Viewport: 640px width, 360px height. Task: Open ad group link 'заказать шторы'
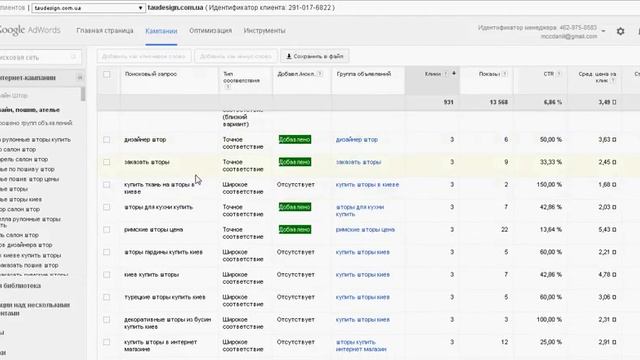358,162
